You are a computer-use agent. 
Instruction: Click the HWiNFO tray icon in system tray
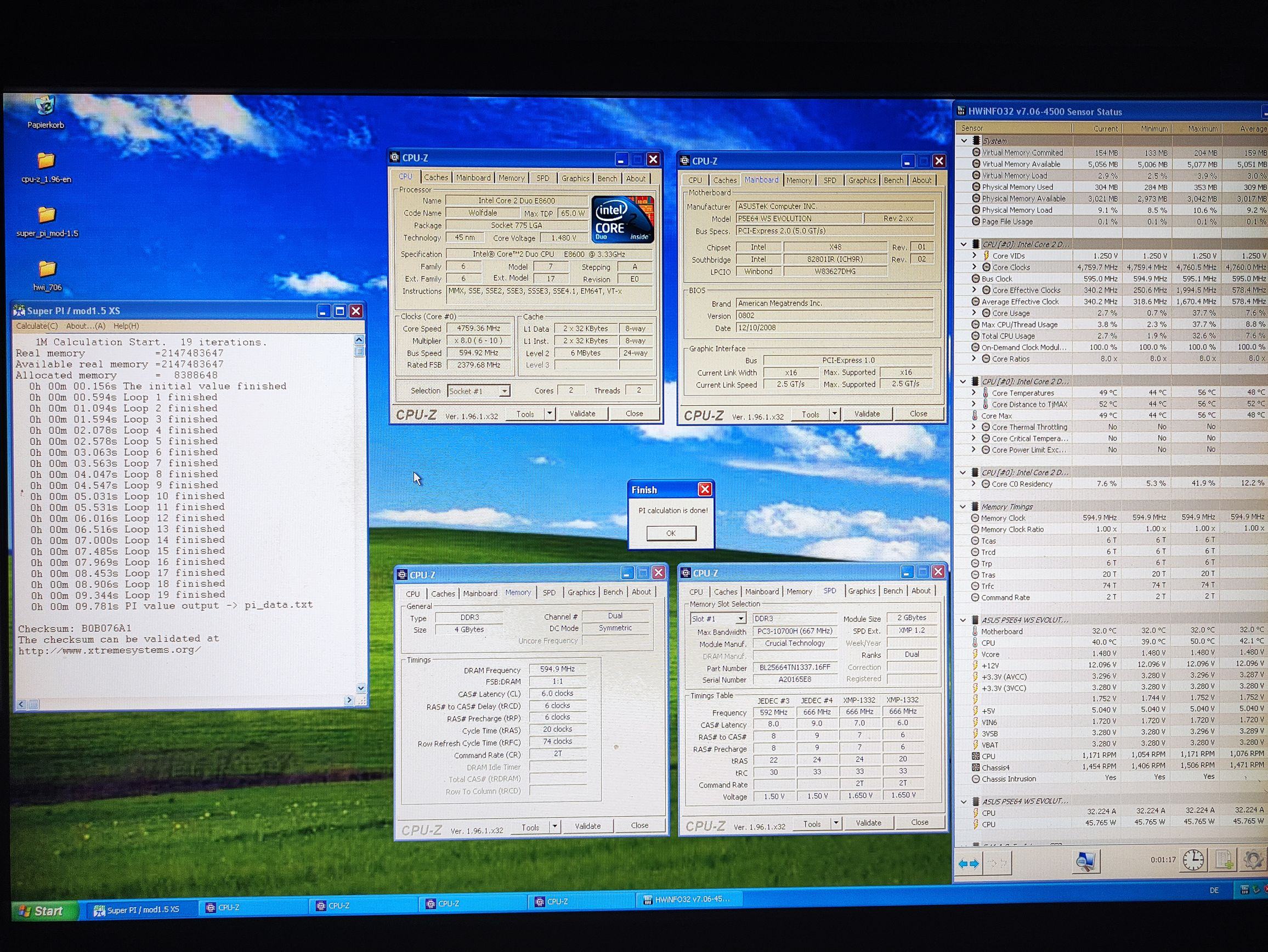[x=1244, y=890]
